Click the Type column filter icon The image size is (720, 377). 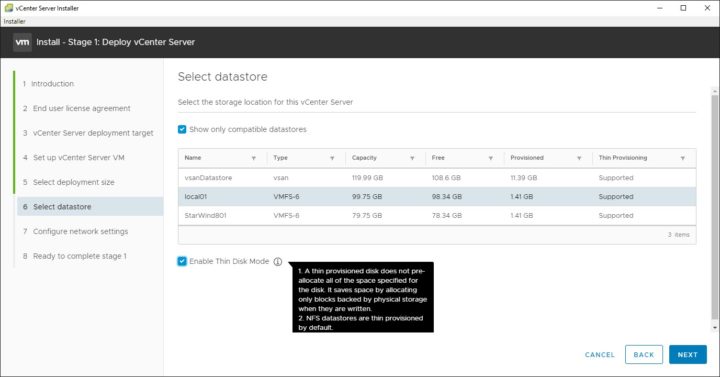(x=332, y=158)
